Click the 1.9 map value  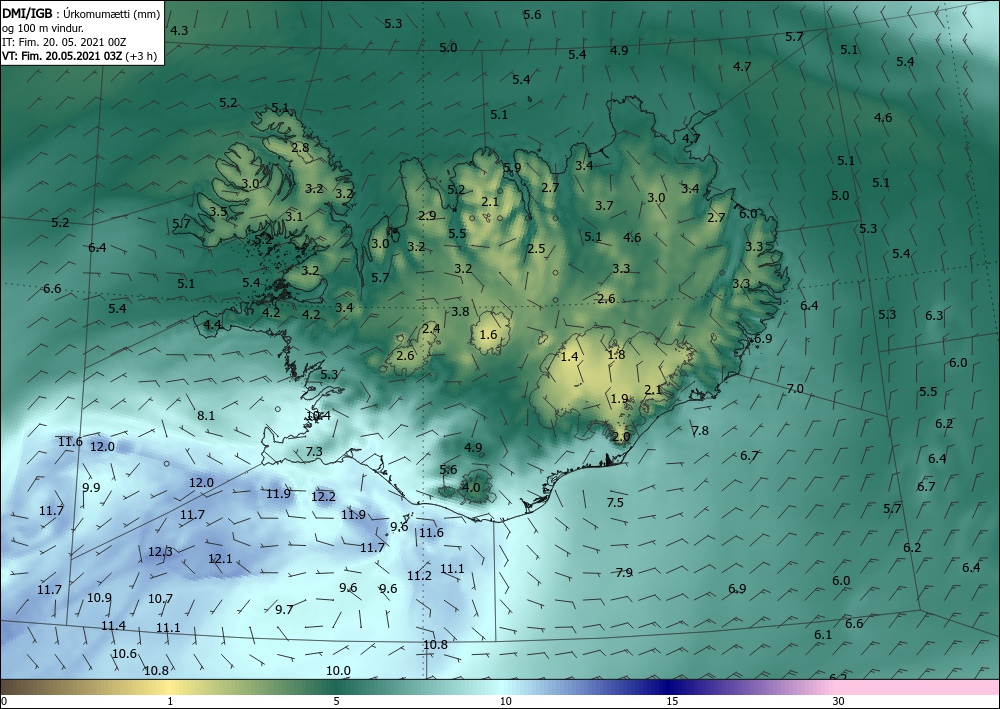point(619,399)
